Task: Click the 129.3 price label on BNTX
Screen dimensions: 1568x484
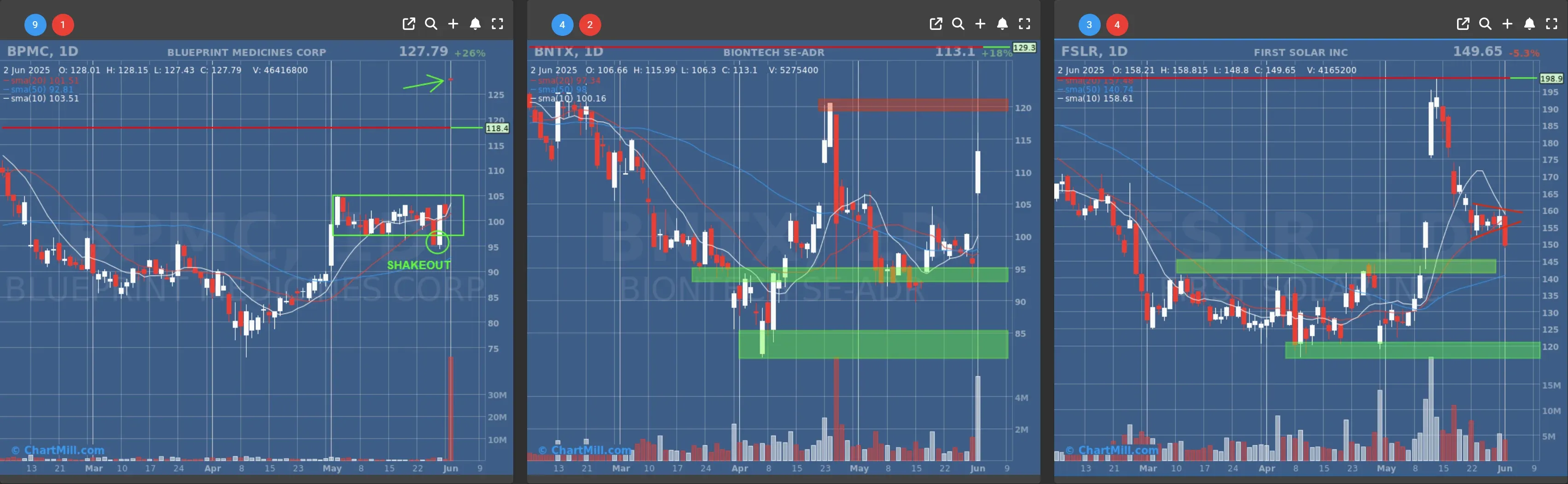Action: point(1024,47)
